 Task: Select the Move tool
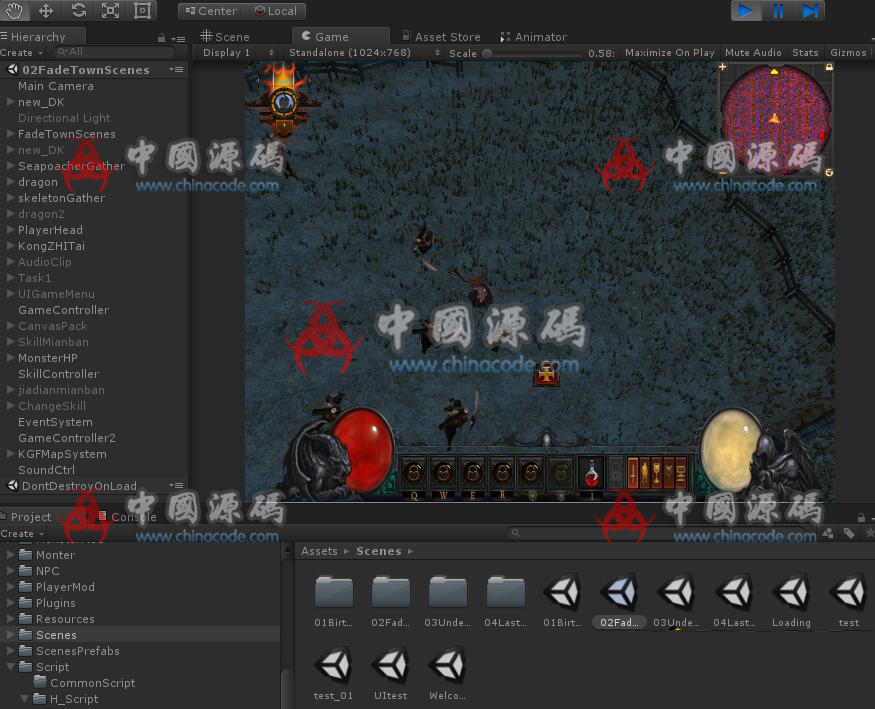pyautogui.click(x=46, y=11)
